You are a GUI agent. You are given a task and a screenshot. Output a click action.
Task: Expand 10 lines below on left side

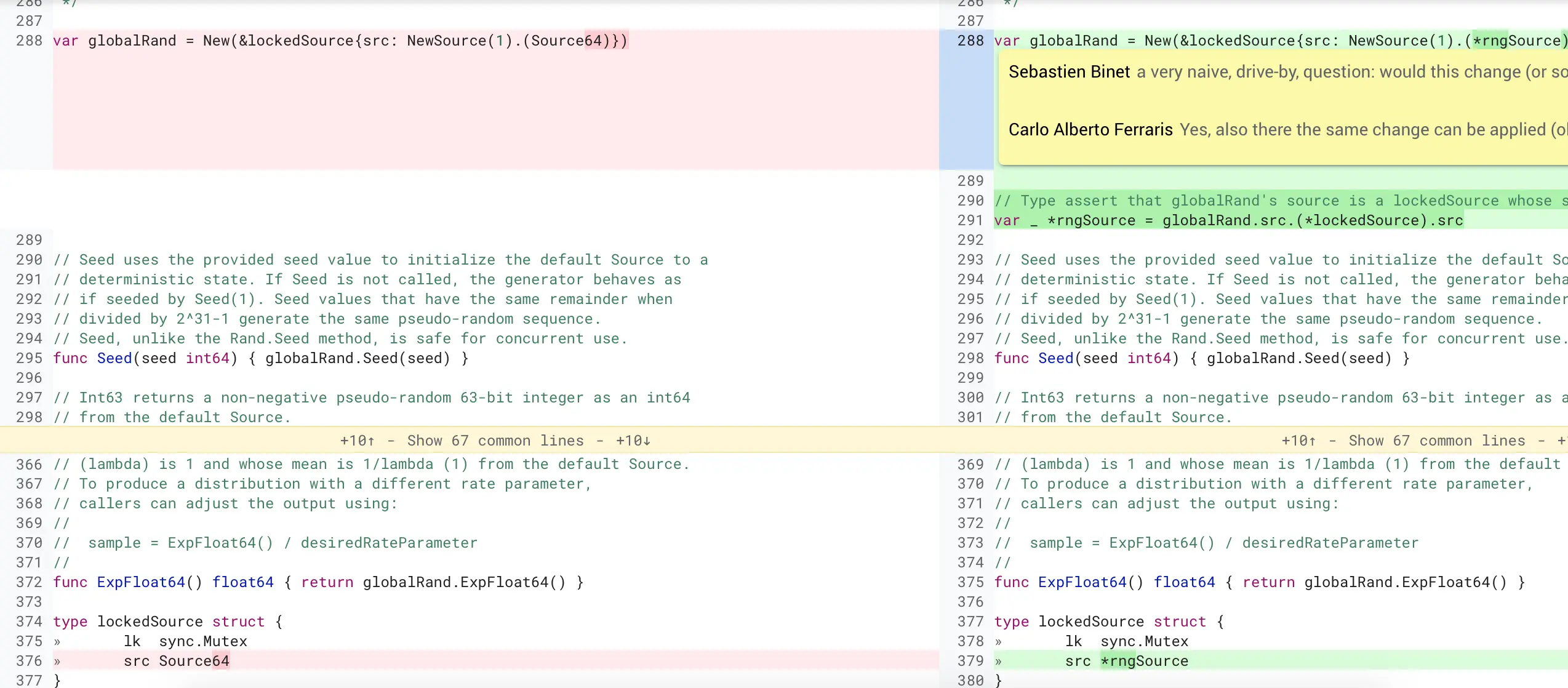pyautogui.click(x=633, y=441)
